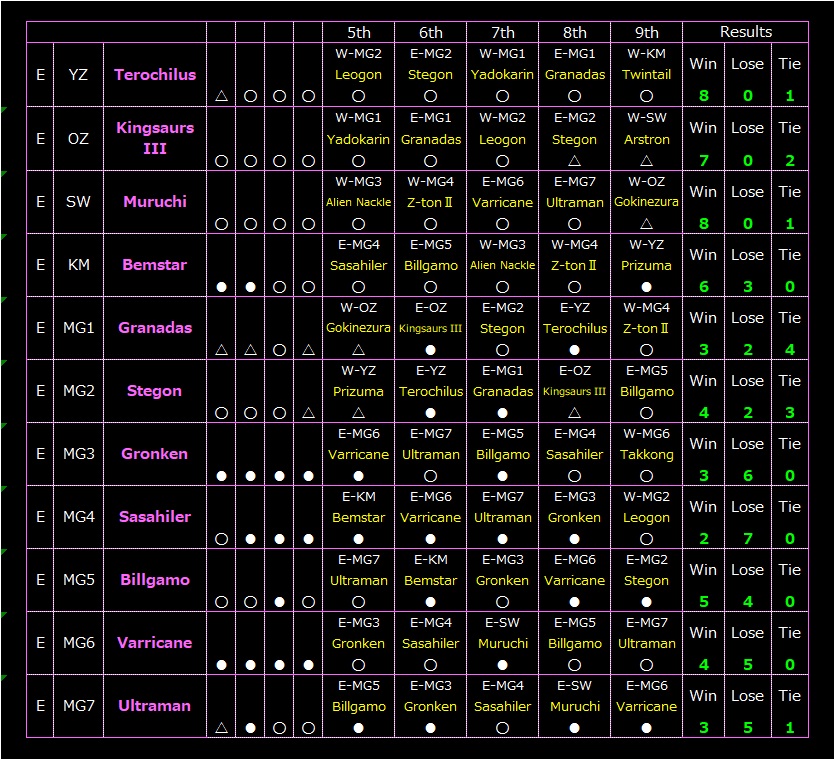Select Alien Nackle opponent in the Muruchi row
This screenshot has height=759, width=834.
358,202
